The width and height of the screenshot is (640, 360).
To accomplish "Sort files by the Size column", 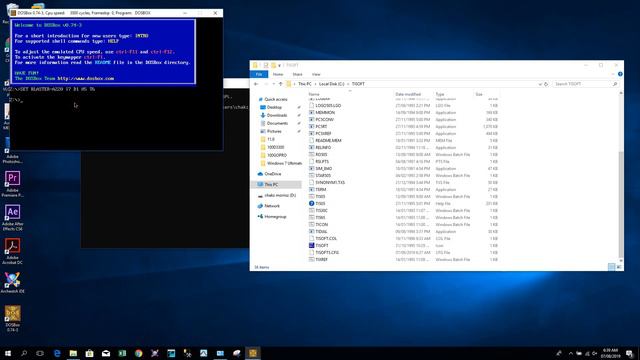I will (479, 94).
